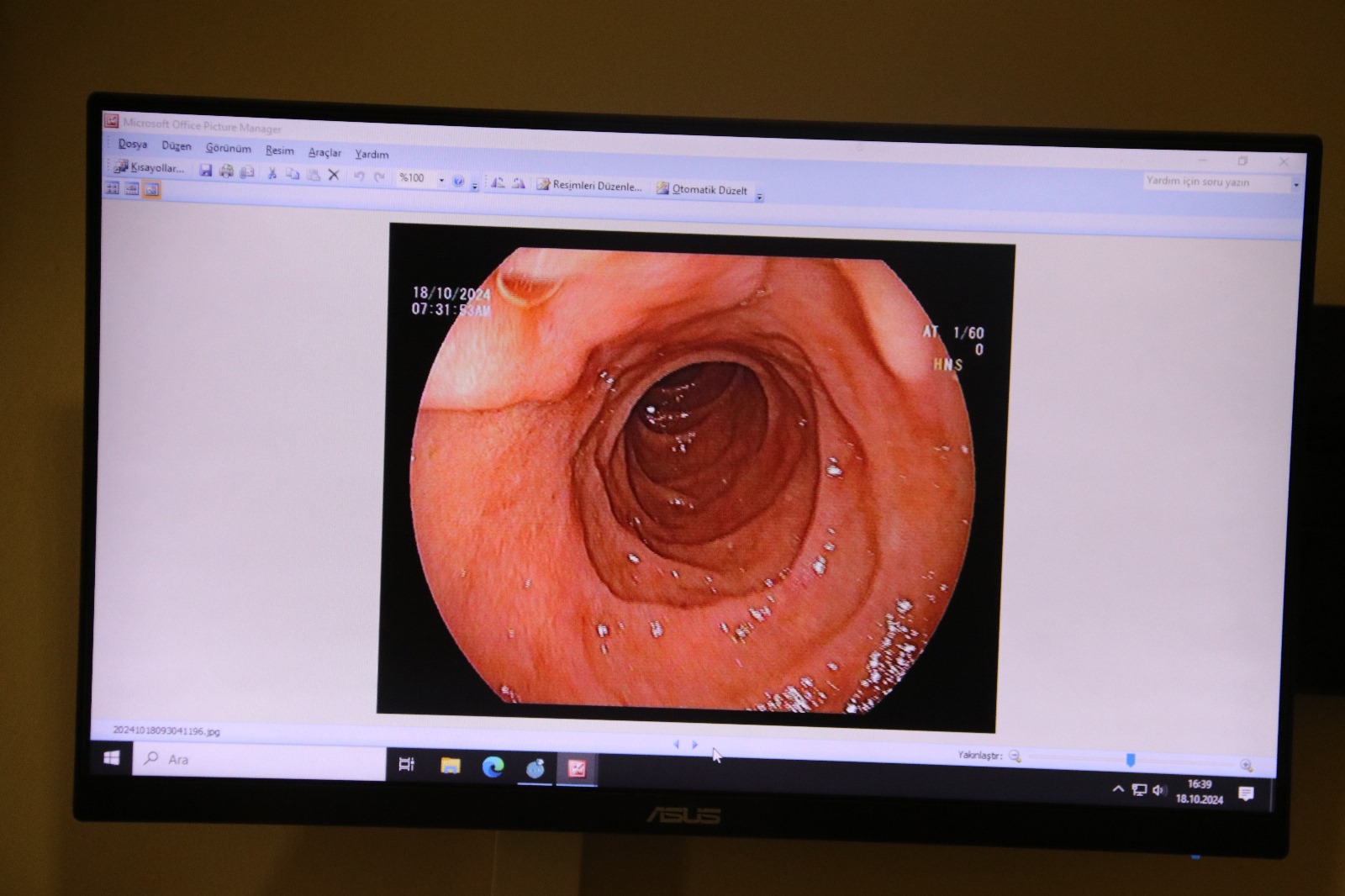Click the zoom slider handle
Viewport: 1345px width, 896px height.
[1131, 760]
